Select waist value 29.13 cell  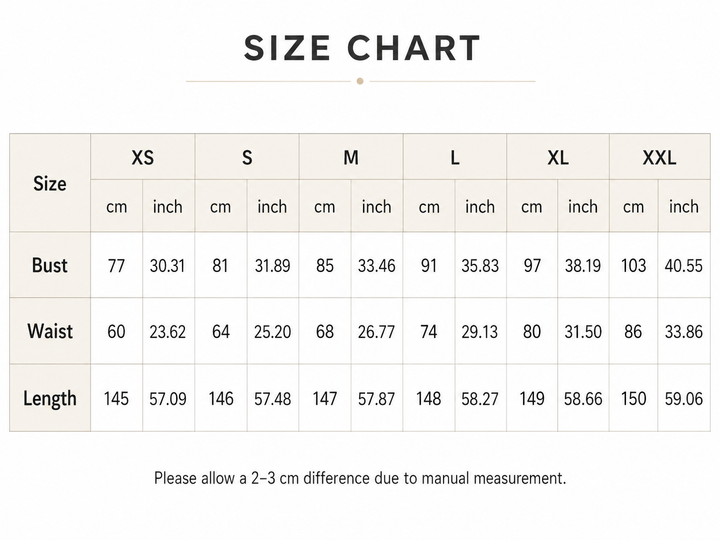point(480,331)
